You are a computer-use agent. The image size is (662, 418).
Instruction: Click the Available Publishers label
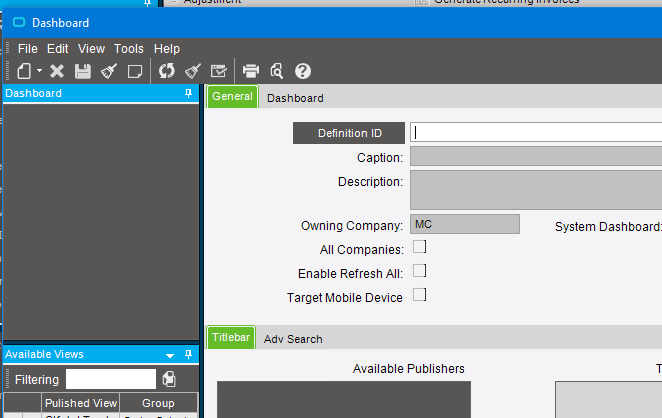[408, 369]
